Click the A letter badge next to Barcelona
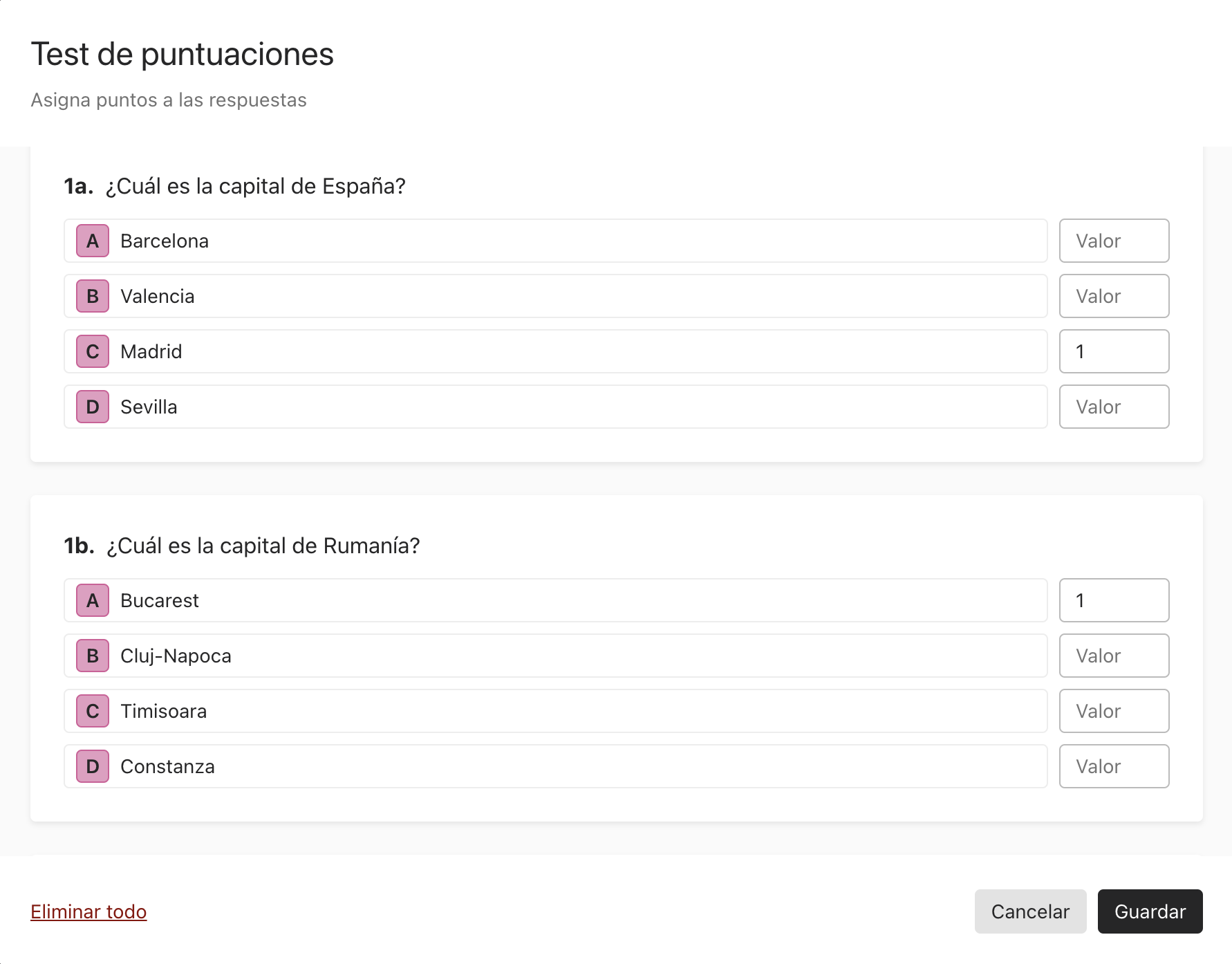 (93, 241)
